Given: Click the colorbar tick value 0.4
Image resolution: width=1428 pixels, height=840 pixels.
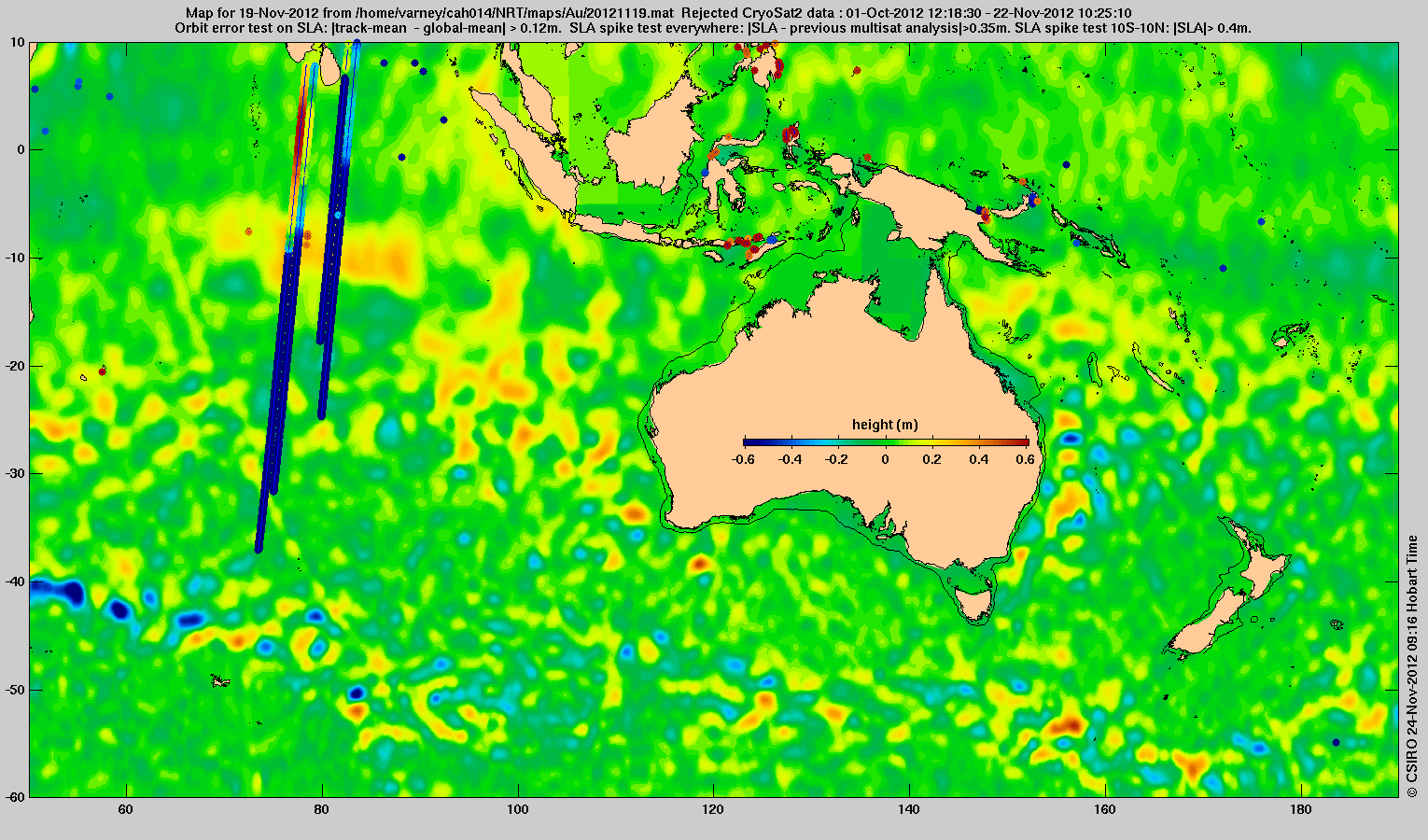Looking at the screenshot, I should point(980,459).
